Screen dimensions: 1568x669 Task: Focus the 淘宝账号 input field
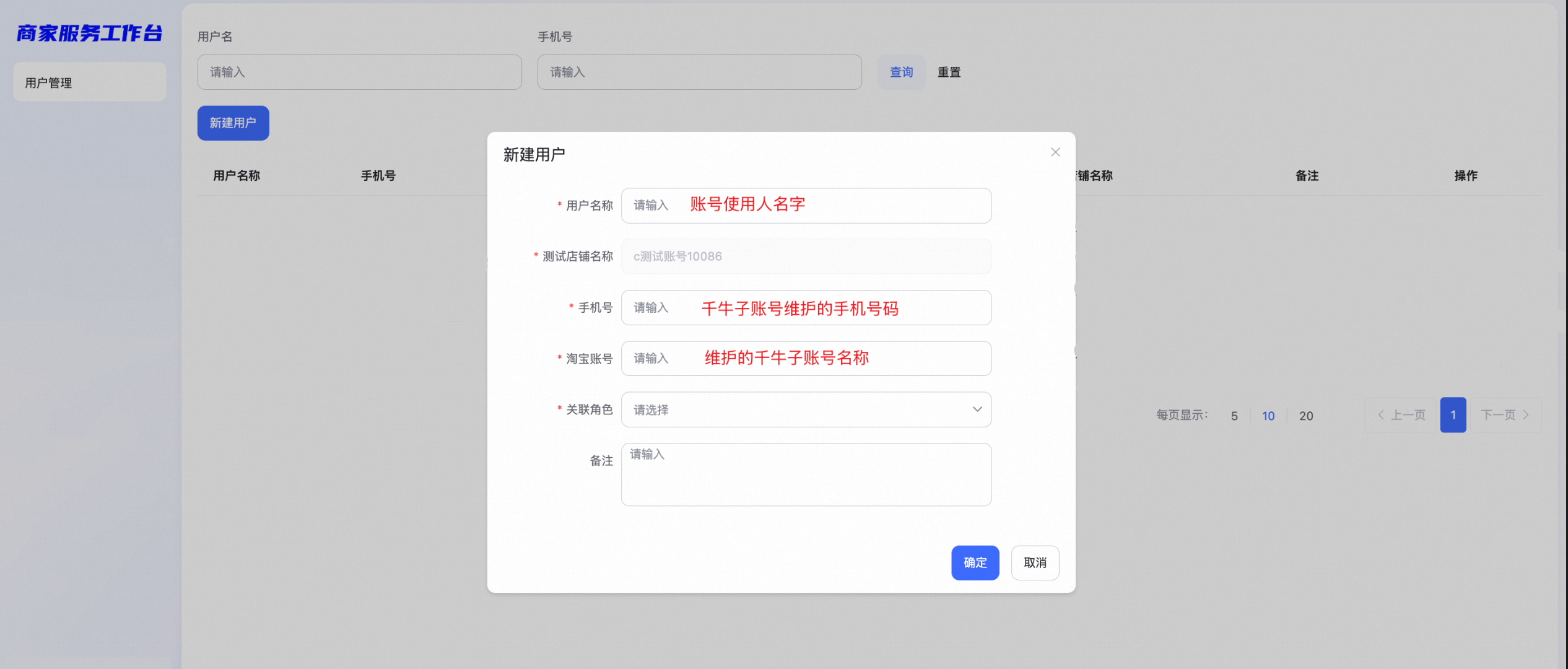coord(806,359)
